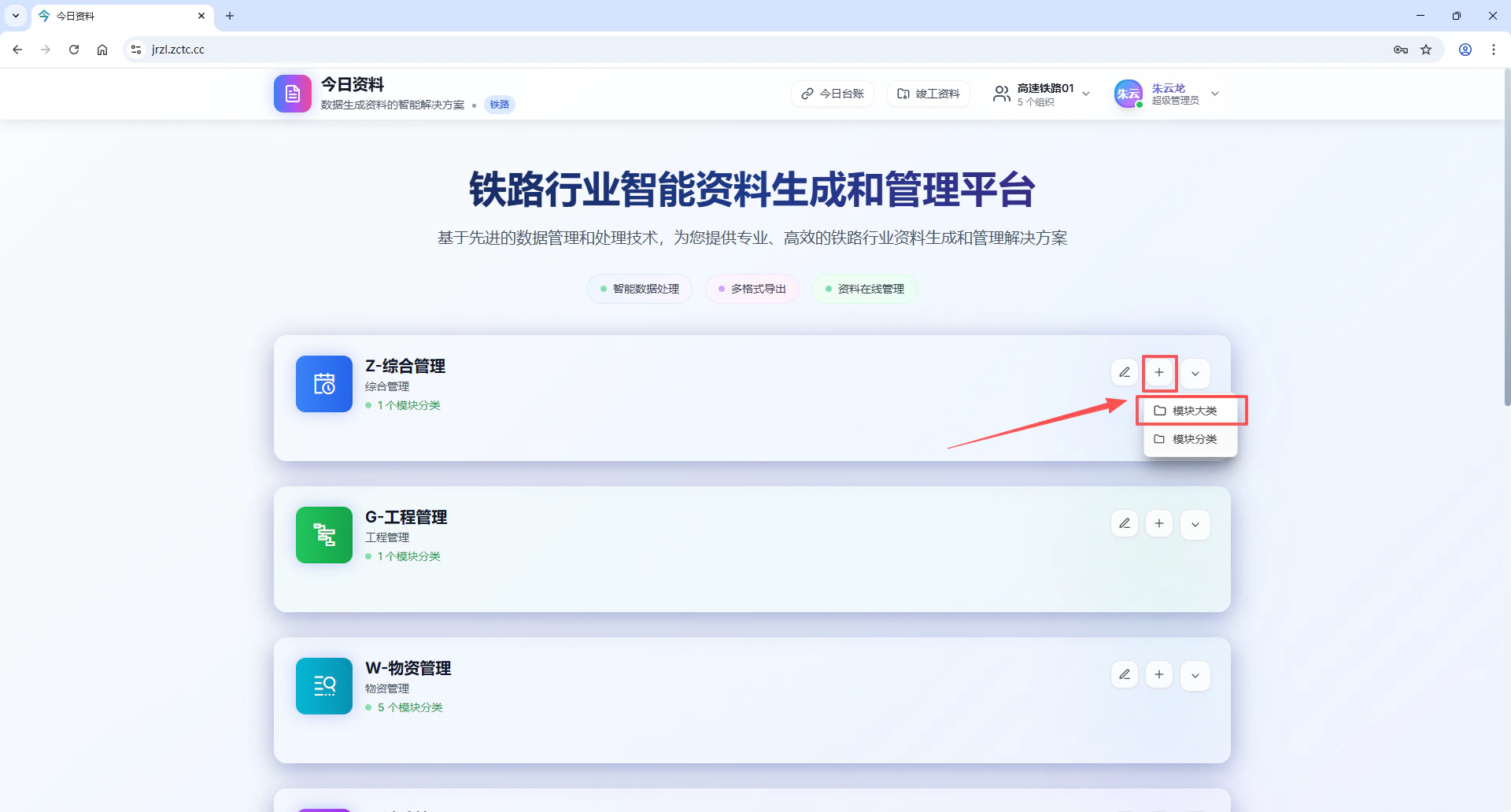The width and height of the screenshot is (1511, 812).
Task: Reload the page with the refresh icon
Action: click(74, 50)
